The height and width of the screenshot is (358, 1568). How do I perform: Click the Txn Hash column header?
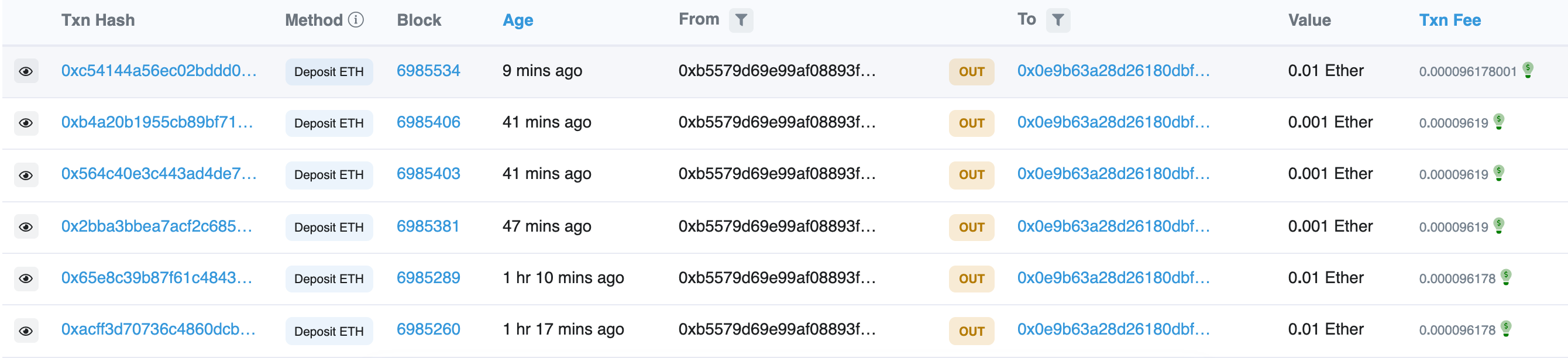97,19
